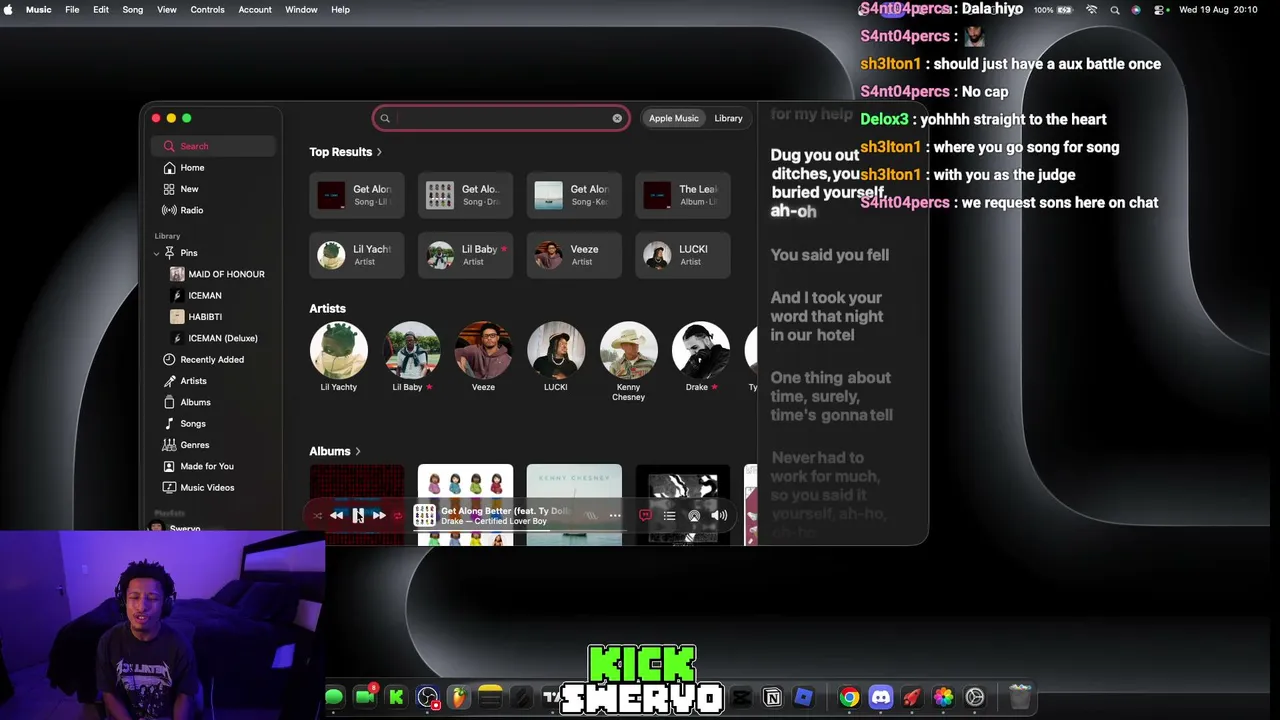The width and height of the screenshot is (1280, 720).
Task: Open the Veeze artist top result
Action: pos(574,255)
